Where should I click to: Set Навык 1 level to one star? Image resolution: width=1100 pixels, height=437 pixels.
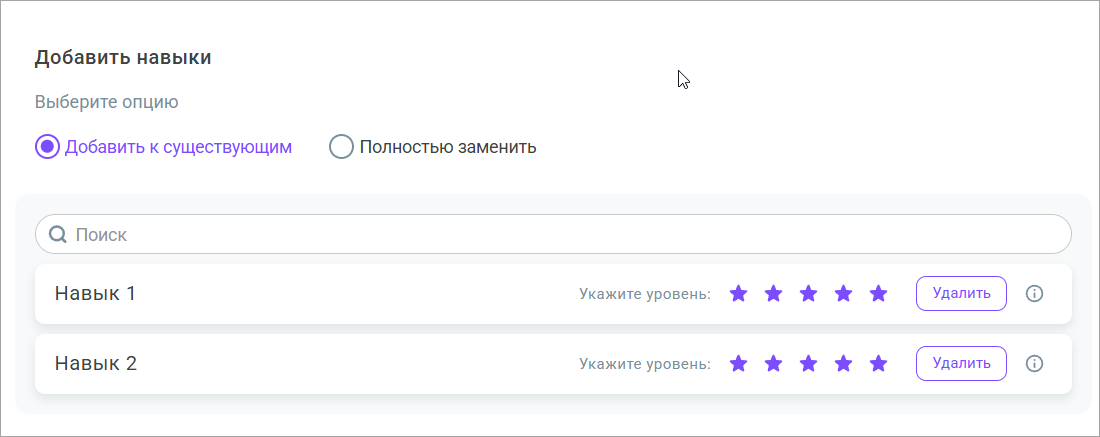[x=738, y=294]
